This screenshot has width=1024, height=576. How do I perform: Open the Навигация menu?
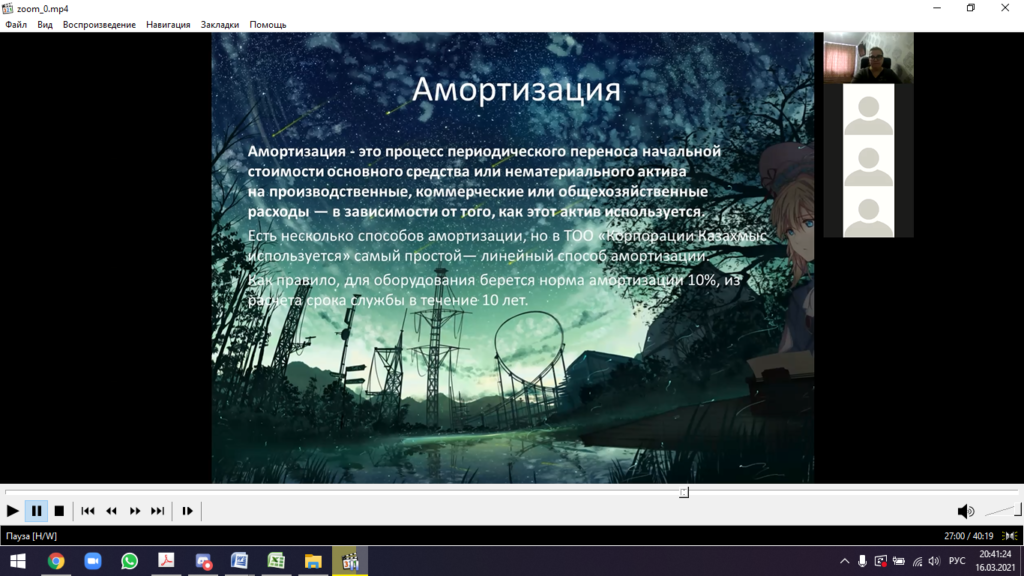coord(168,25)
